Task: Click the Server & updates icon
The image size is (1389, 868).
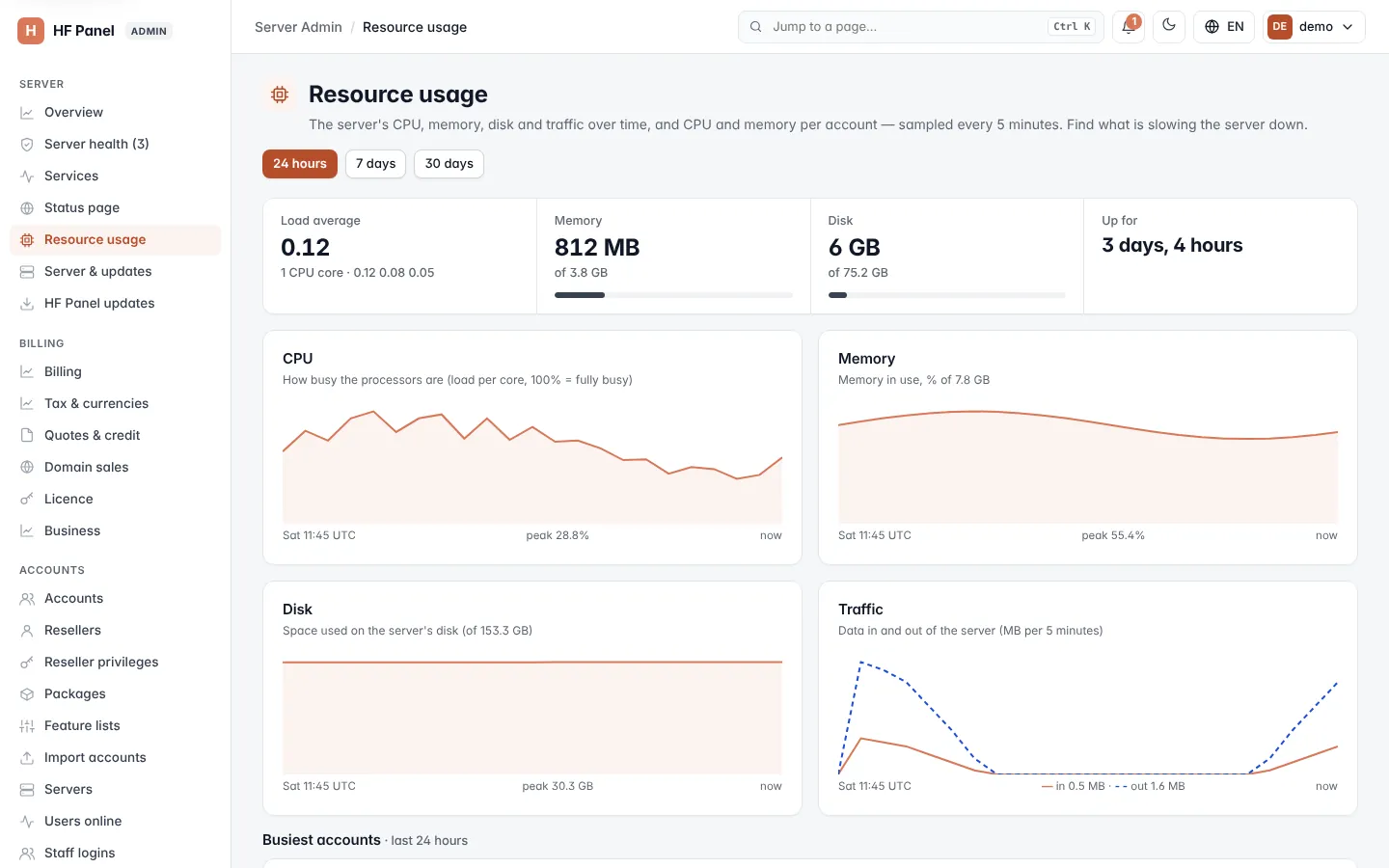Action: 27,272
